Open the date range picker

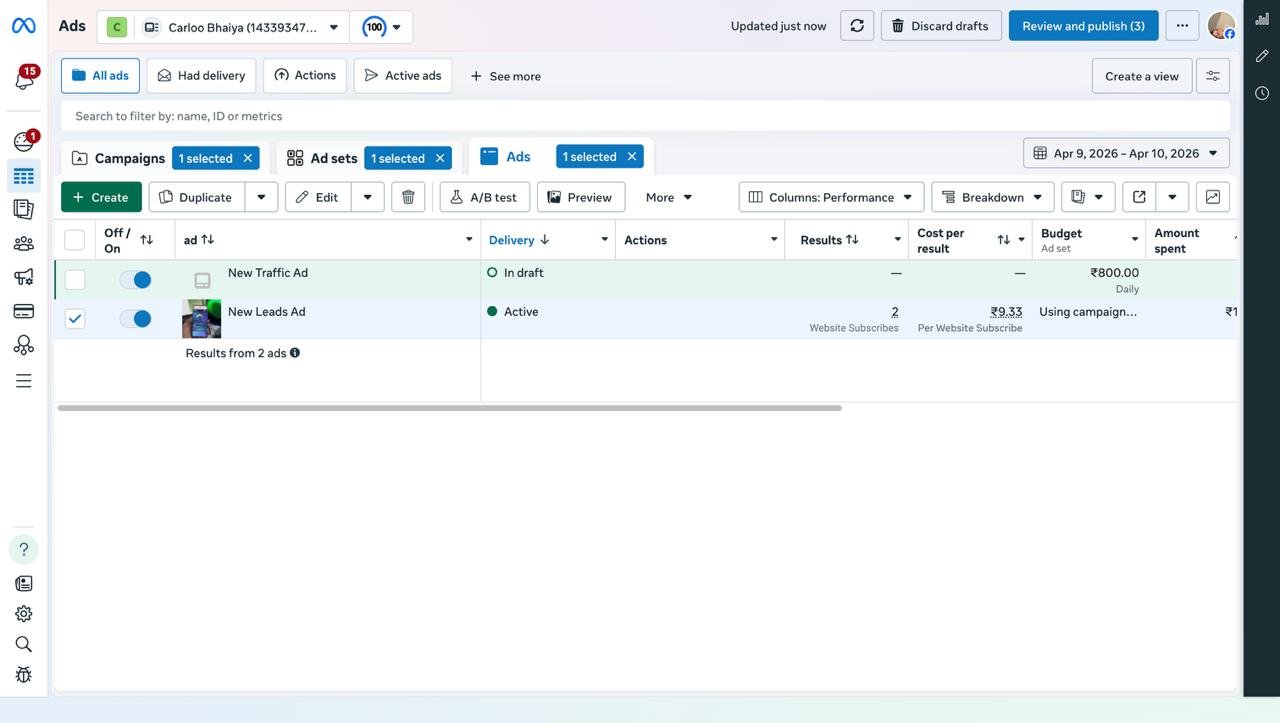pyautogui.click(x=1126, y=153)
